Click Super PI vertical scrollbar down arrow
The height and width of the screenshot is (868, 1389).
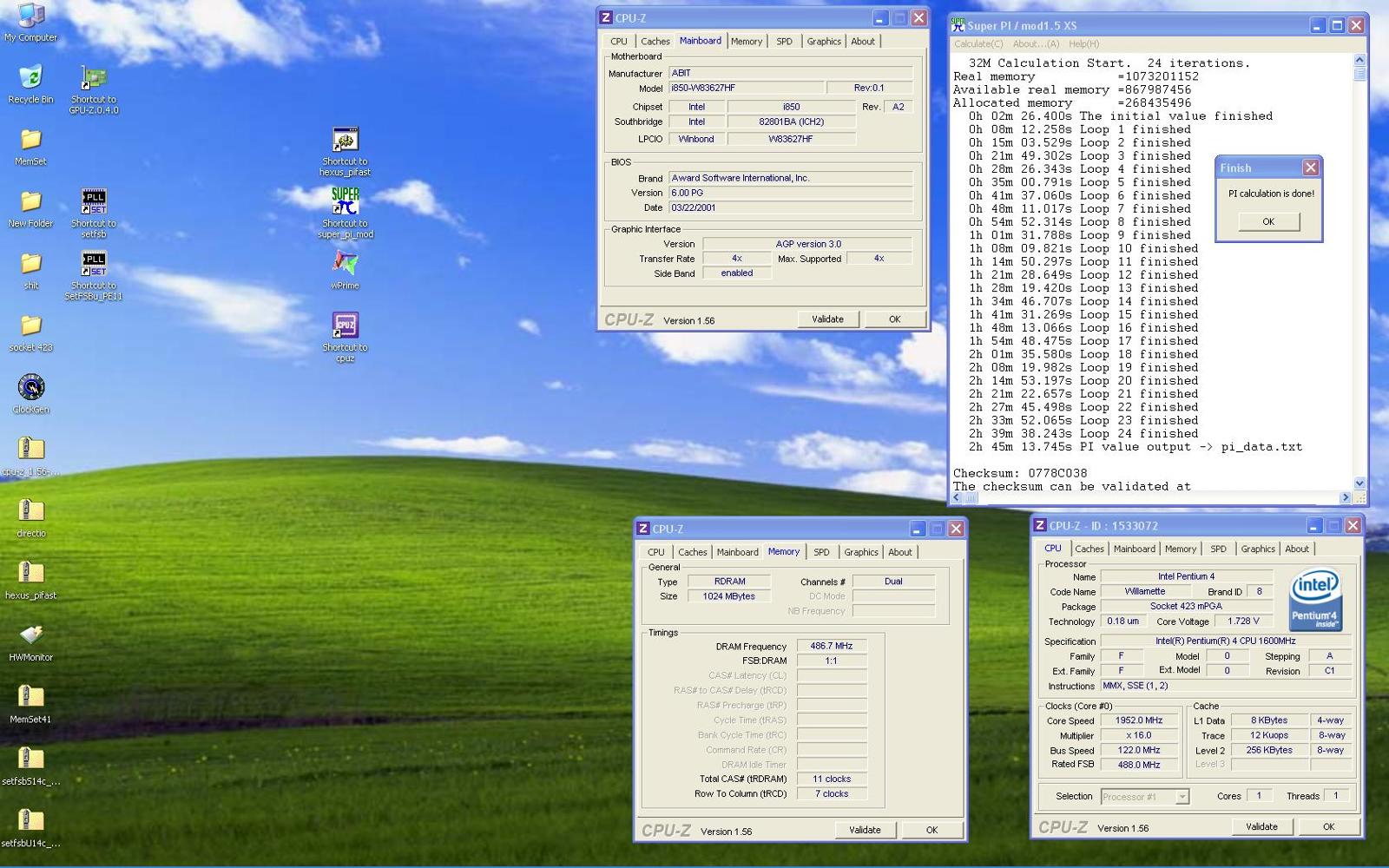[x=1359, y=483]
